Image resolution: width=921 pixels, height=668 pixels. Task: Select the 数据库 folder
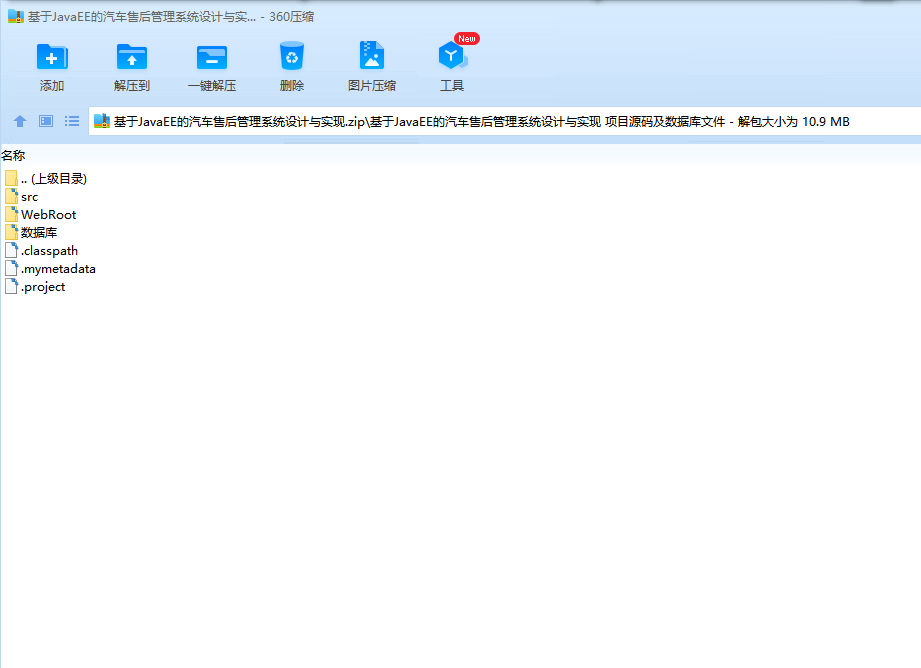[x=31, y=232]
